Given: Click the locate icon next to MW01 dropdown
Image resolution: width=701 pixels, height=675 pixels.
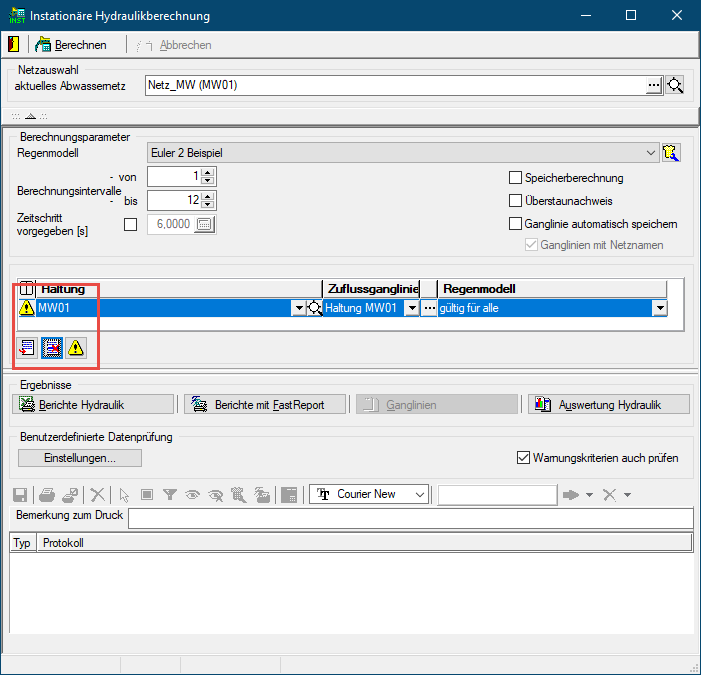Looking at the screenshot, I should click(x=315, y=308).
